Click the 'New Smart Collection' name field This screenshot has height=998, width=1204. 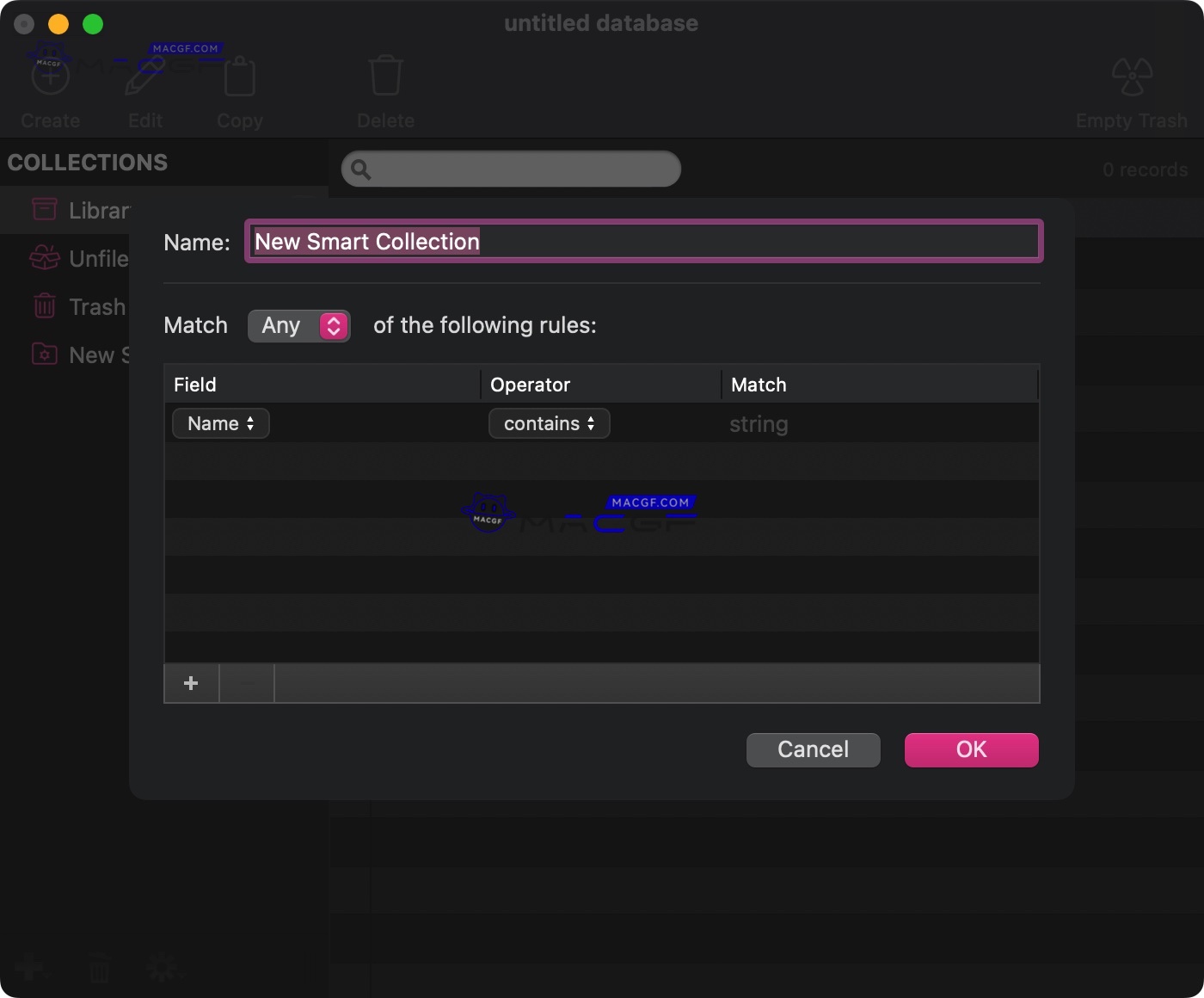tap(644, 242)
